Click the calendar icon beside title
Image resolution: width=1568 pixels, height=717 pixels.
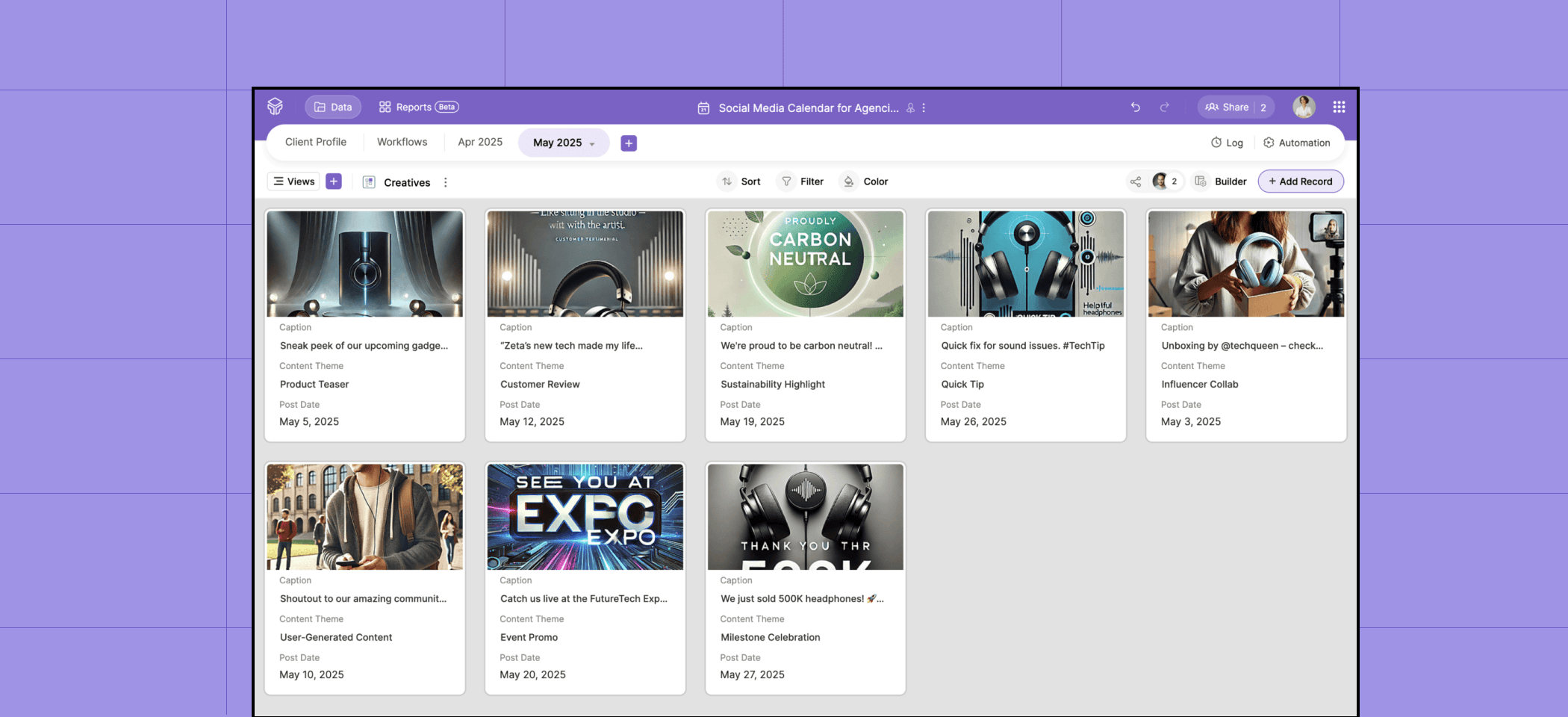pyautogui.click(x=703, y=108)
